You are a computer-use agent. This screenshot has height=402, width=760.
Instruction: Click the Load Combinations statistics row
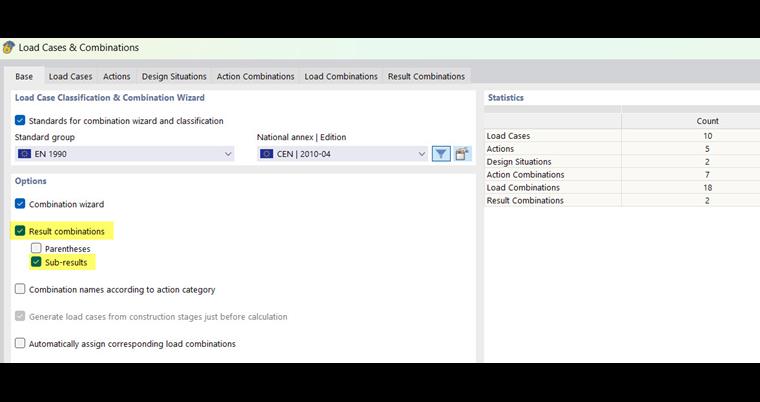(622, 187)
